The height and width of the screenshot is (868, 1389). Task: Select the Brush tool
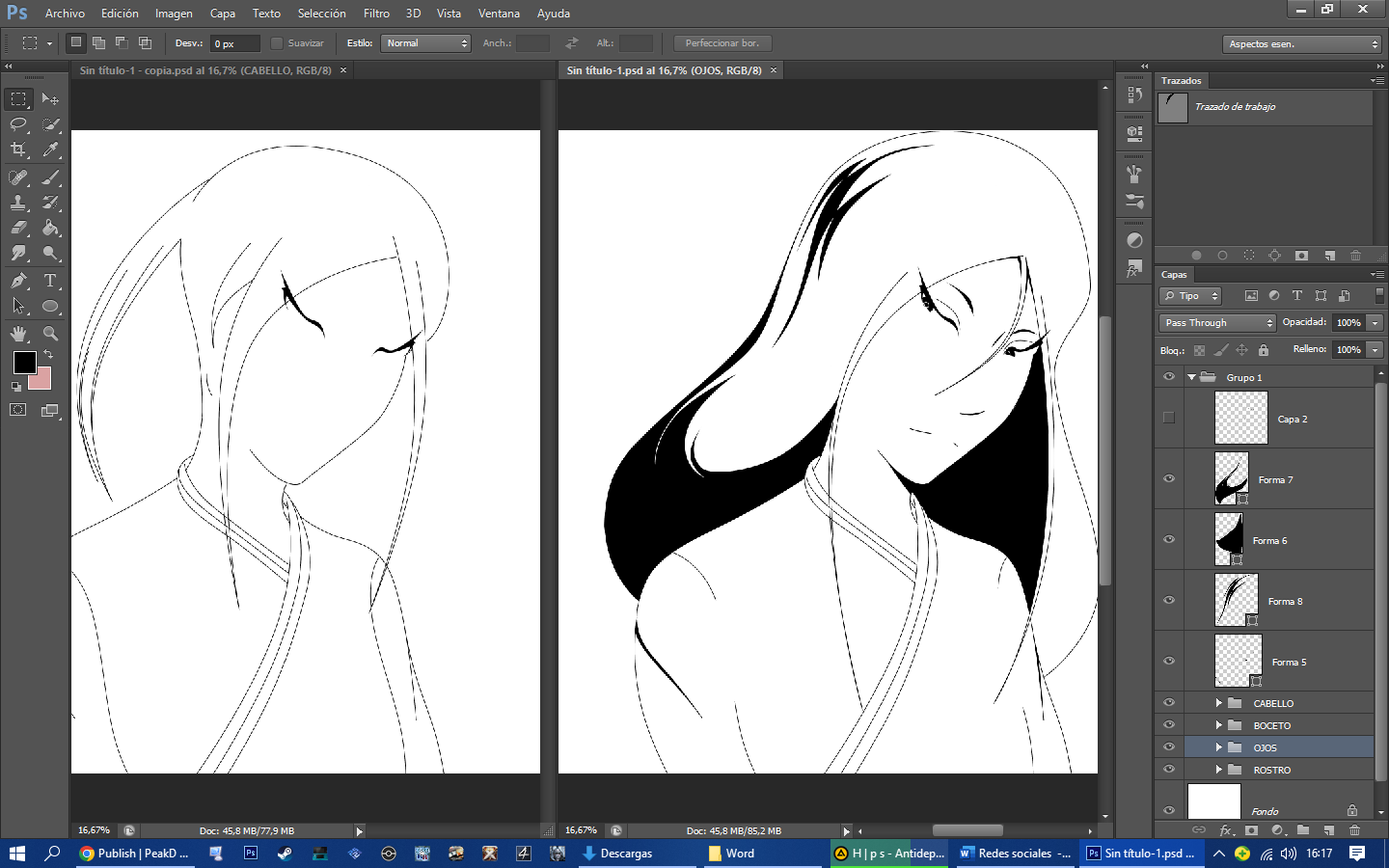point(50,177)
